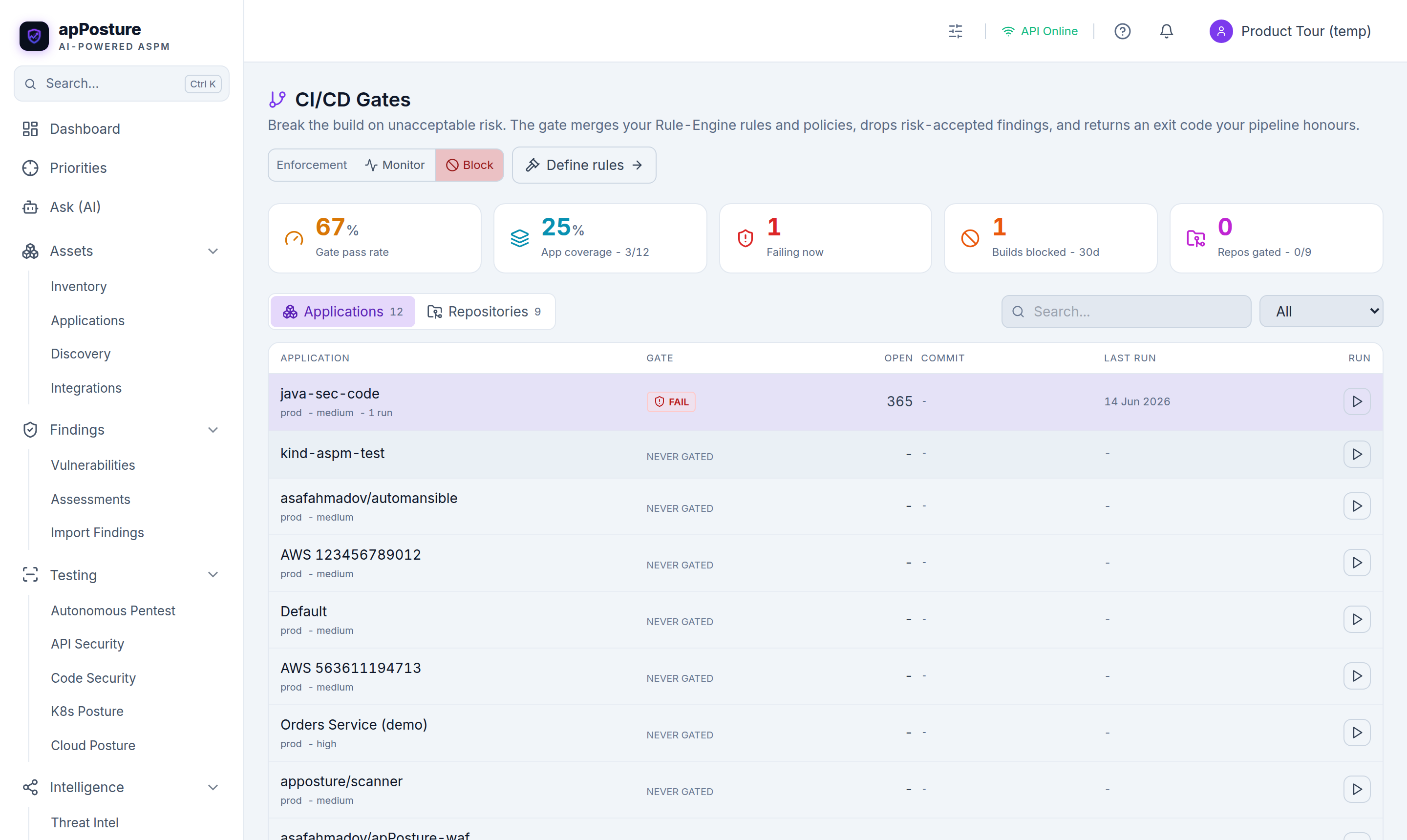Switch to the Repositories 9 tab
Viewport: 1407px width, 840px height.
[x=484, y=311]
